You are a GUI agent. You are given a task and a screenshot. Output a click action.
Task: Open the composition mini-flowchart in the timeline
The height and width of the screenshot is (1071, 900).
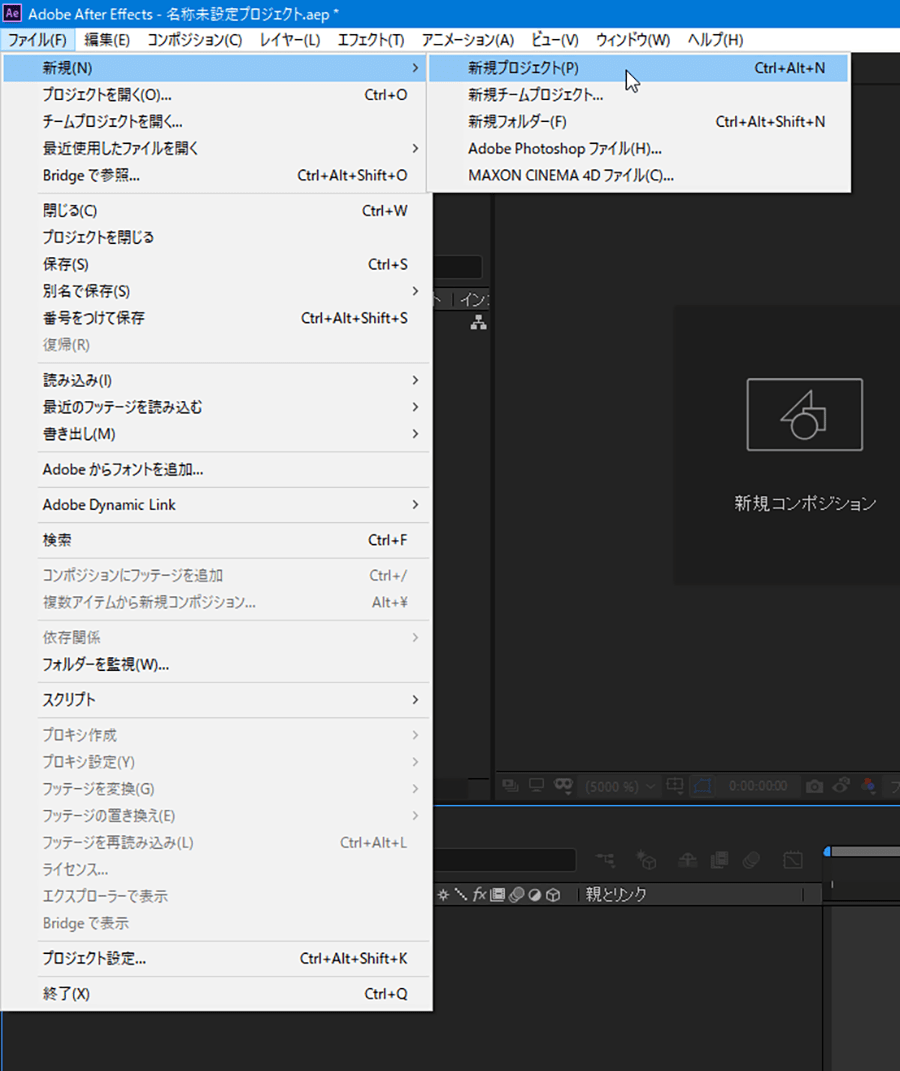coord(605,860)
